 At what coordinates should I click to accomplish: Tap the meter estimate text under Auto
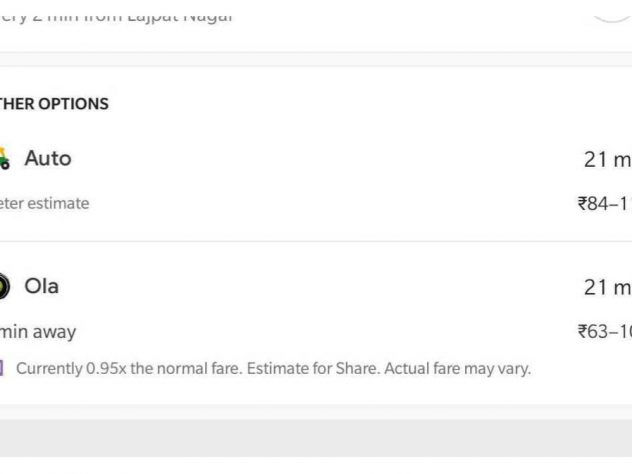pos(44,204)
